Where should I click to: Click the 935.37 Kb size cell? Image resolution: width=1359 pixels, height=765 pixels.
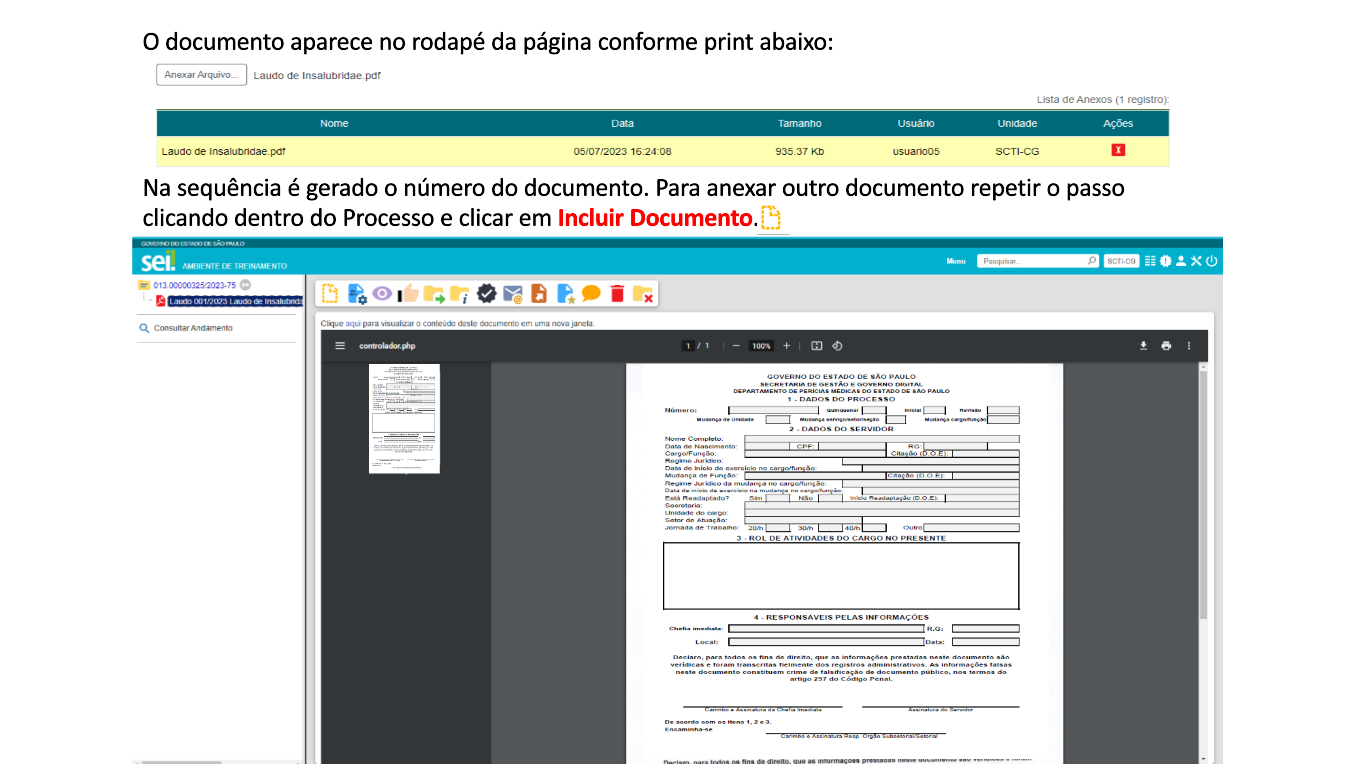pos(800,152)
